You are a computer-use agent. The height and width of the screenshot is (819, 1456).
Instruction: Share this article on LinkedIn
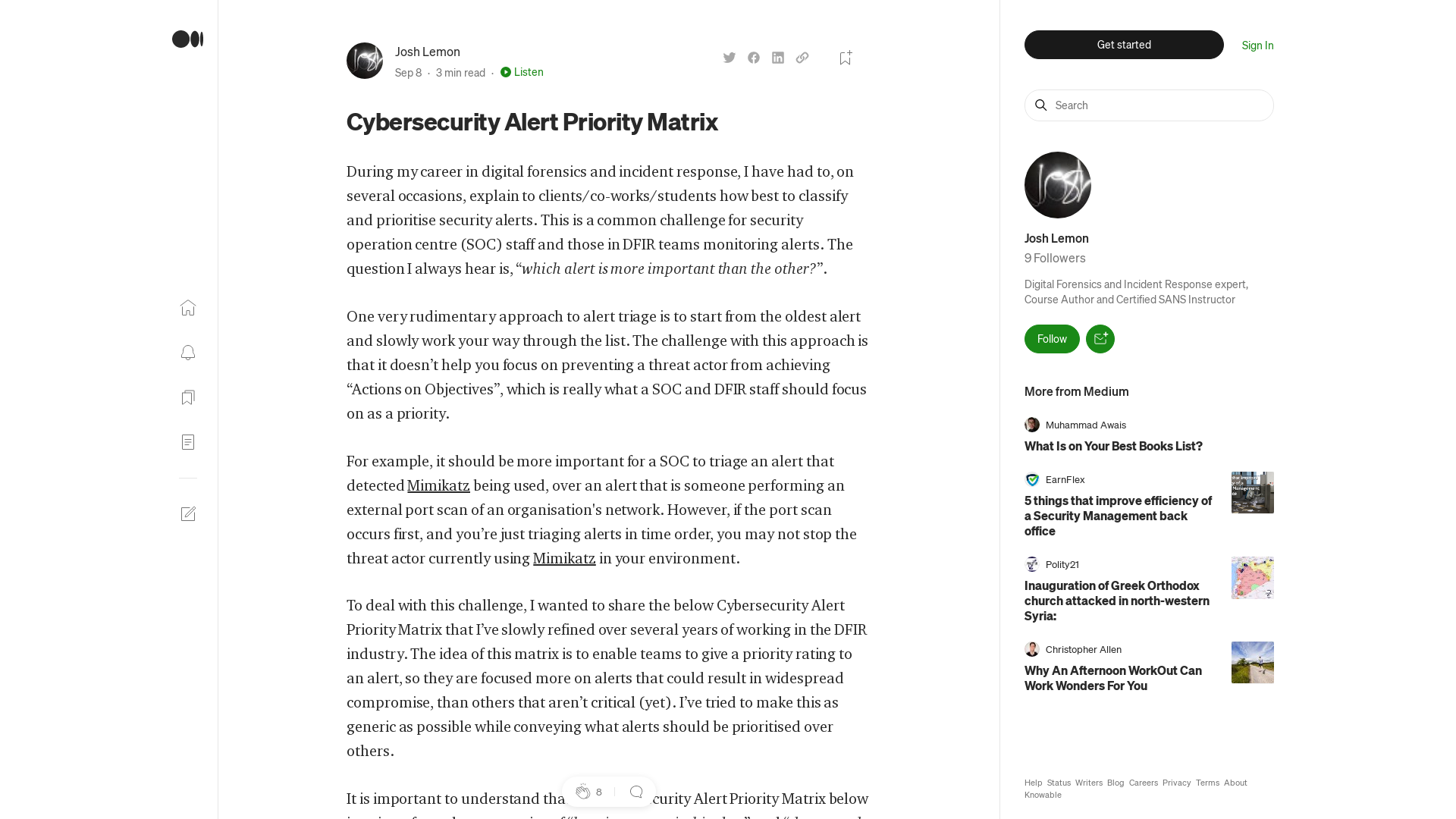pyautogui.click(x=777, y=57)
